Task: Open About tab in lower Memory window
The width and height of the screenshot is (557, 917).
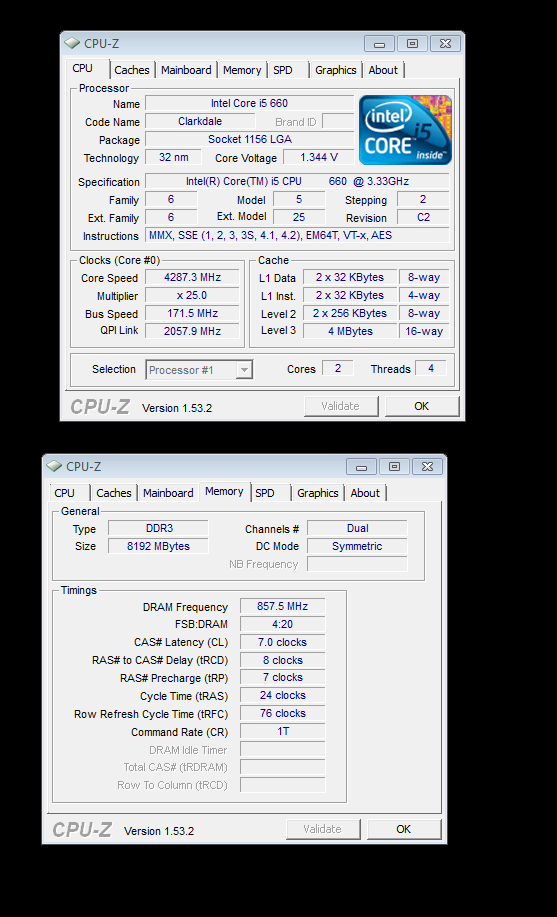Action: (x=365, y=492)
